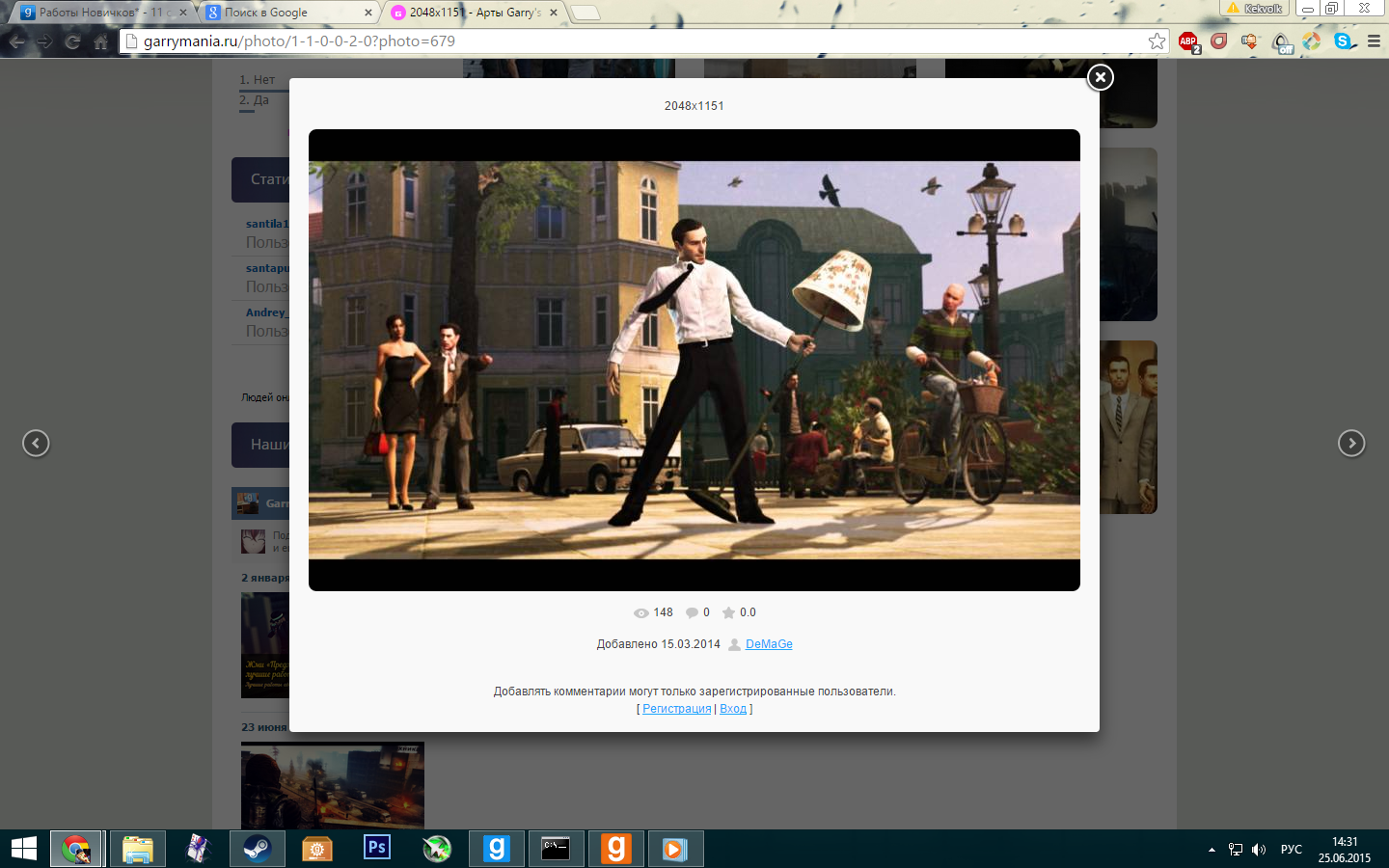
Task: Click the views eye icon
Action: coord(640,613)
